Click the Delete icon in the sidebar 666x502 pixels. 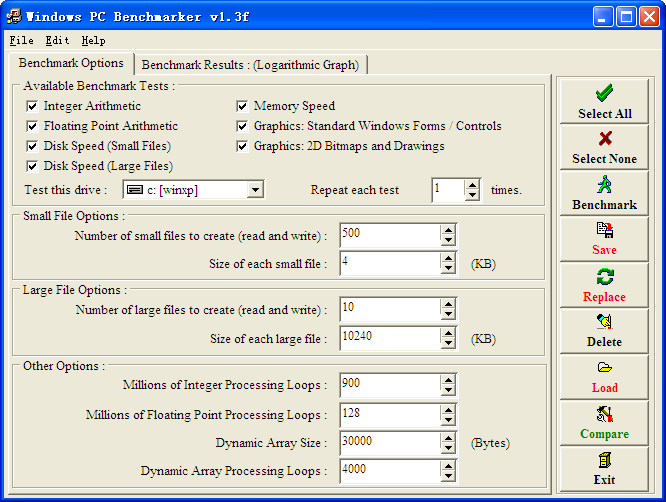(x=604, y=322)
